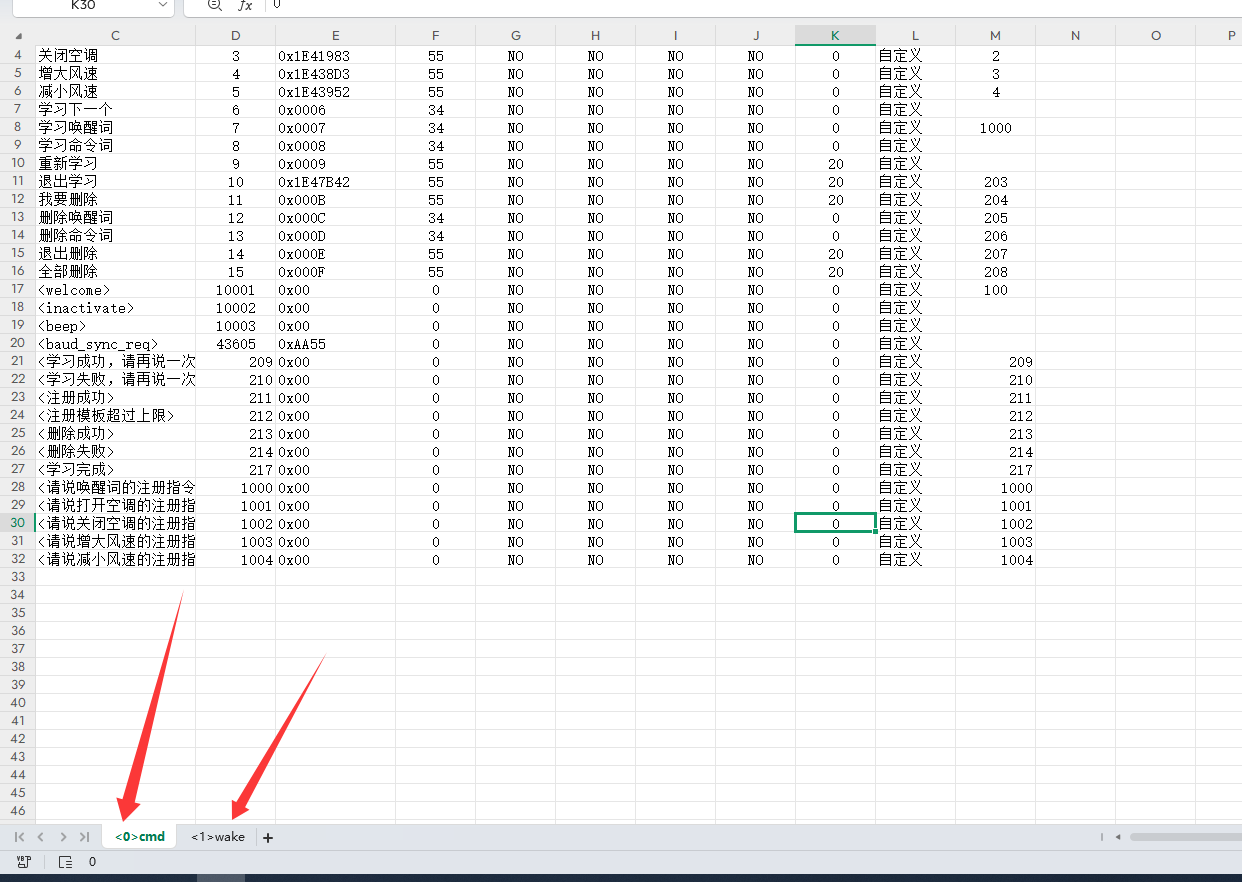Select row 17 header
The width and height of the screenshot is (1242, 882).
pos(18,290)
